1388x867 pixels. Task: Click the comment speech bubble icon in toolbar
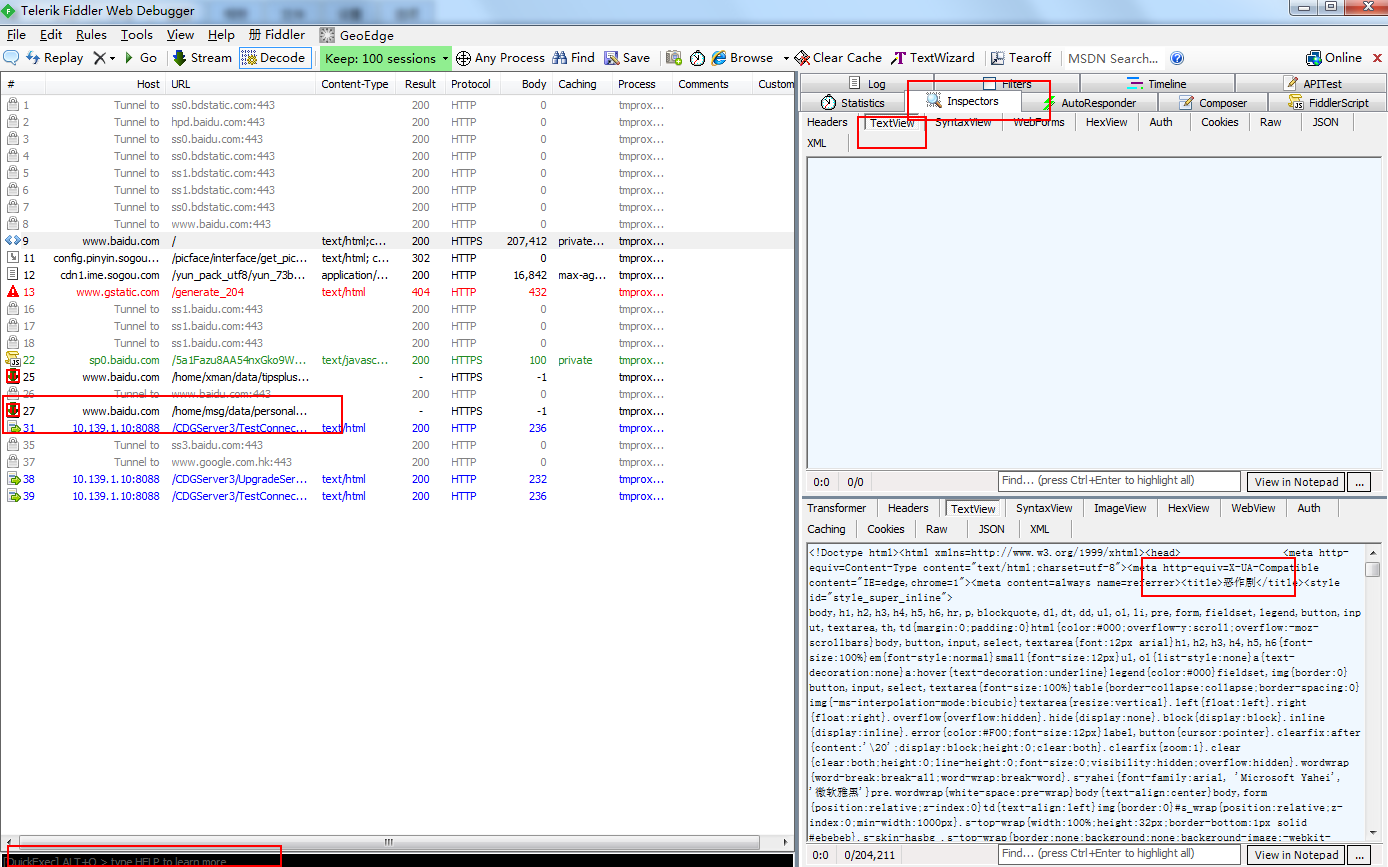[11, 58]
